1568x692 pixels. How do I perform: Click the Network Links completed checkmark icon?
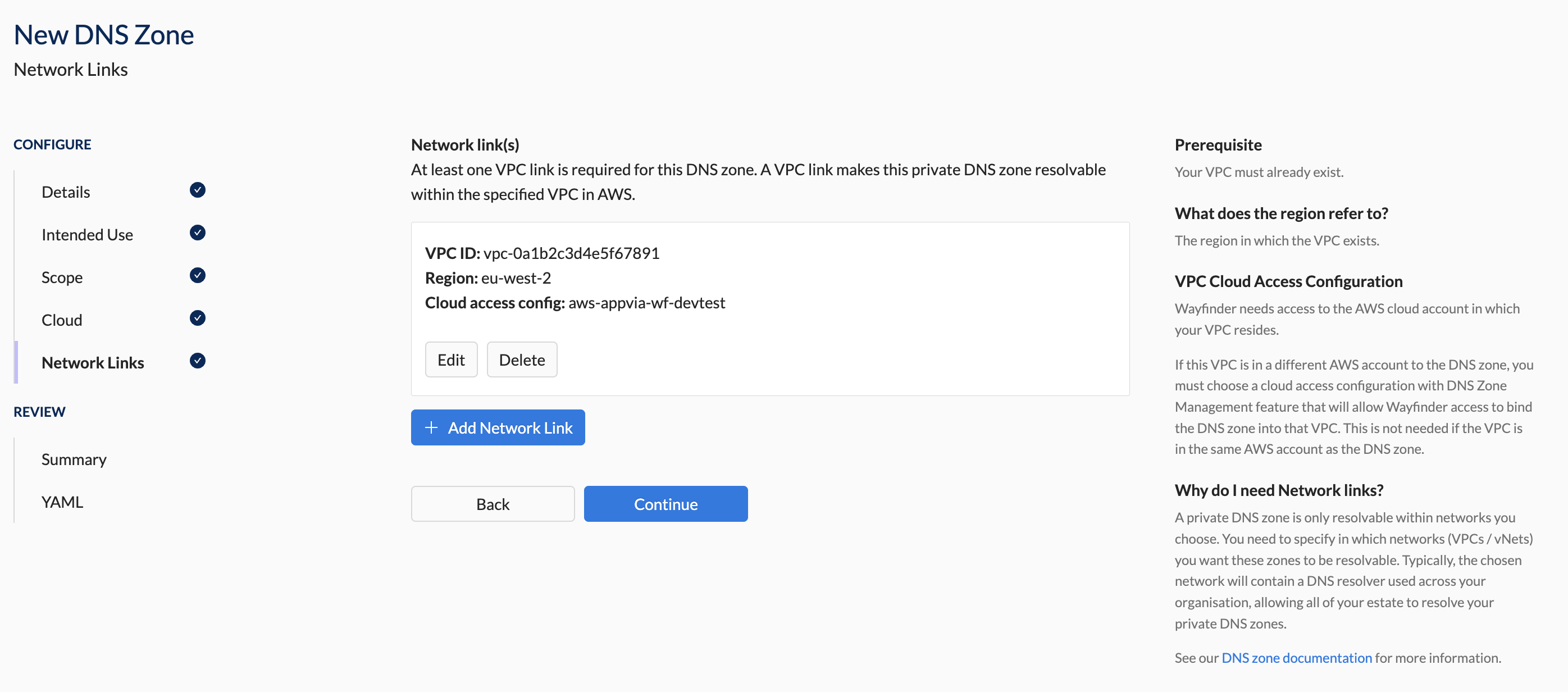[198, 362]
